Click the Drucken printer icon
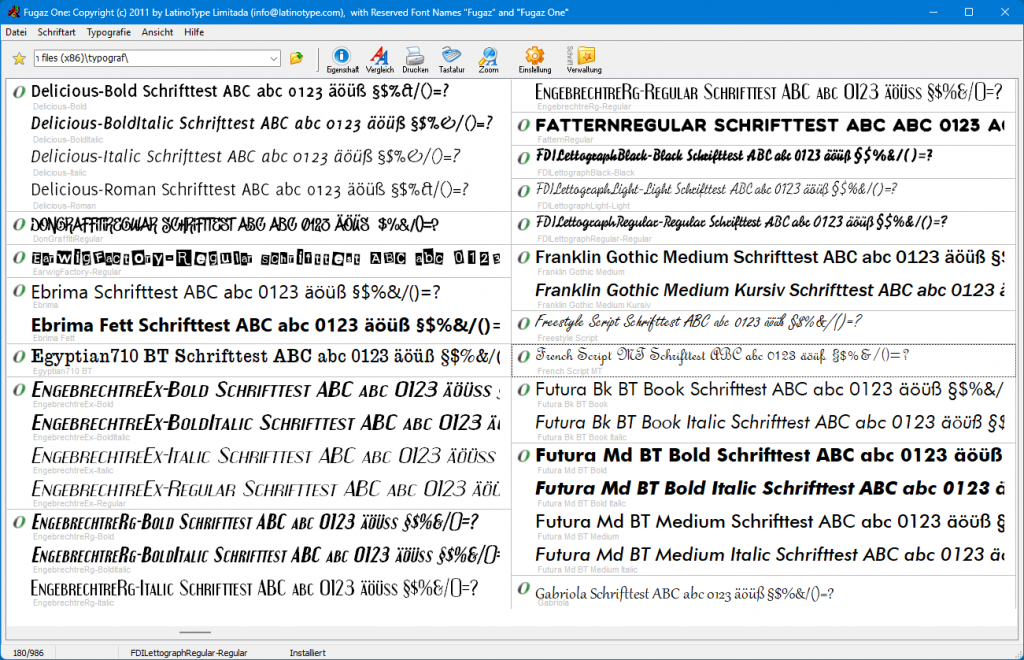Image resolution: width=1024 pixels, height=660 pixels. click(415, 58)
